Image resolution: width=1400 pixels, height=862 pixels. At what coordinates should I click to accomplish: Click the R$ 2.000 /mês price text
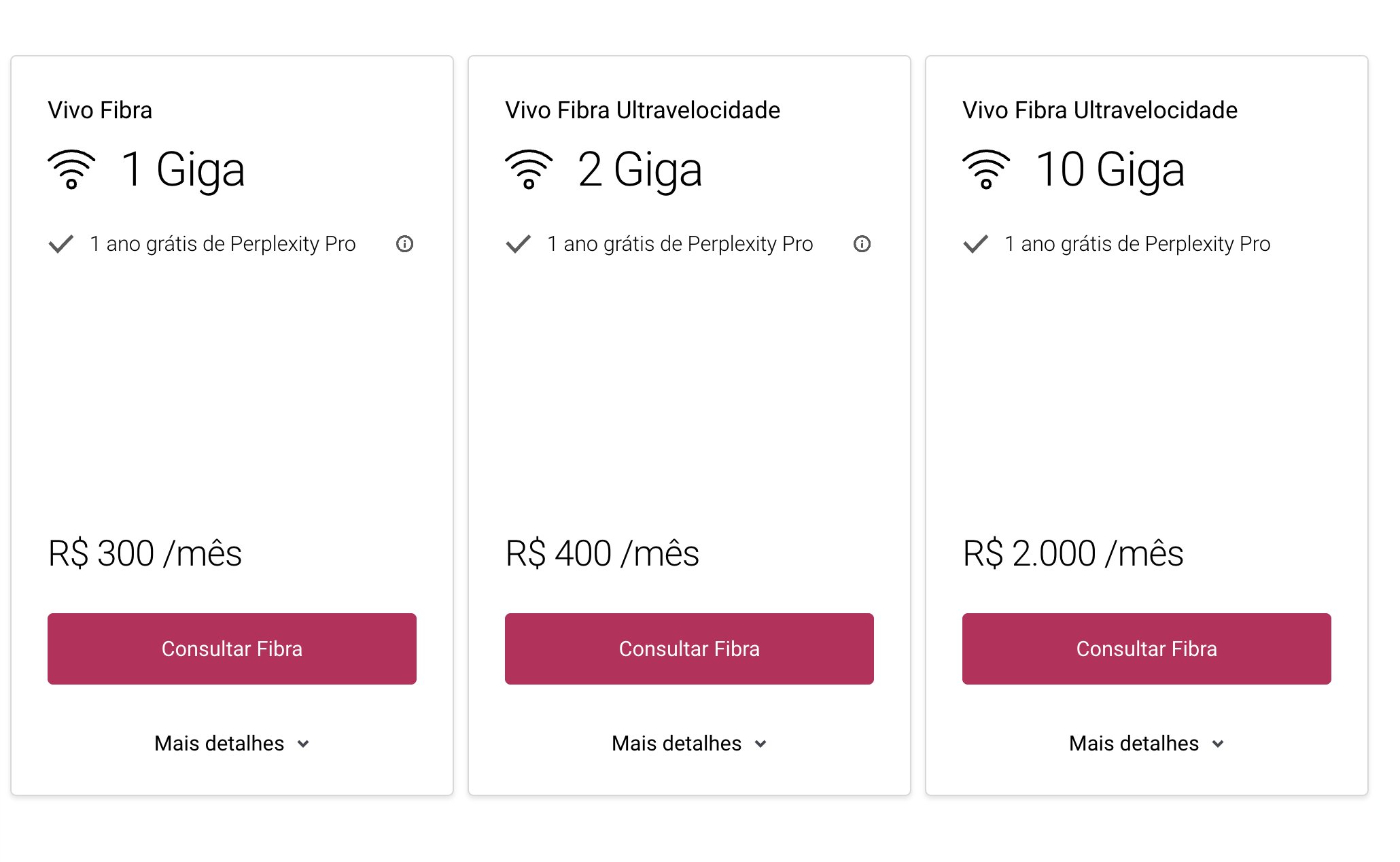coord(1073,553)
